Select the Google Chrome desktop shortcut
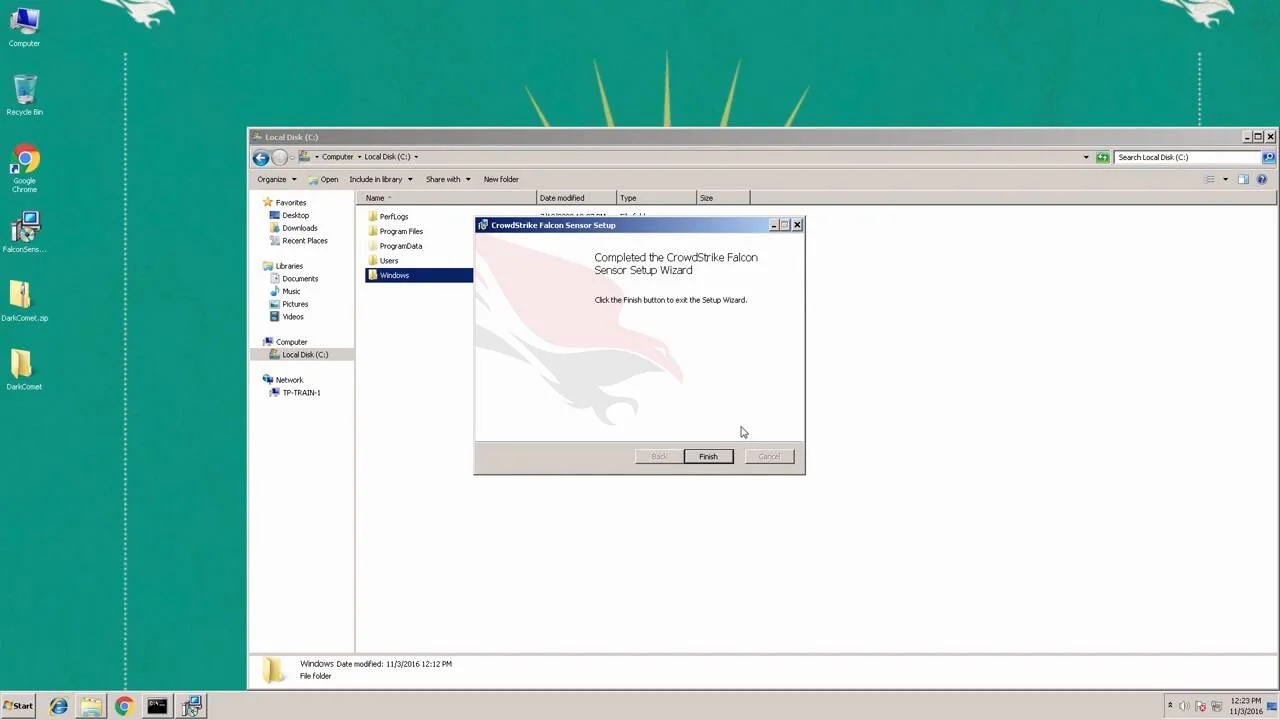 pos(24,168)
